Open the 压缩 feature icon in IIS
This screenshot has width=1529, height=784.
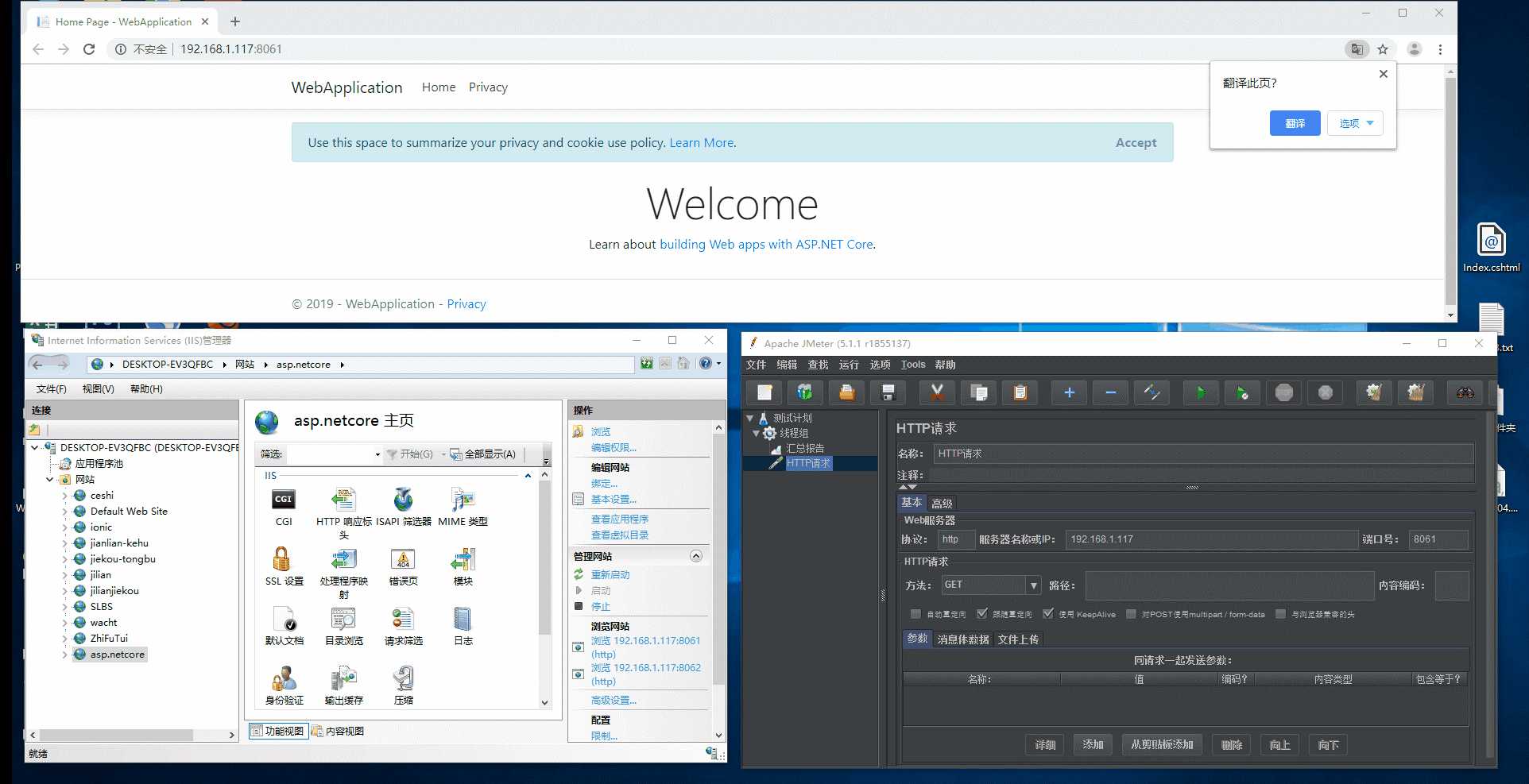click(x=403, y=678)
